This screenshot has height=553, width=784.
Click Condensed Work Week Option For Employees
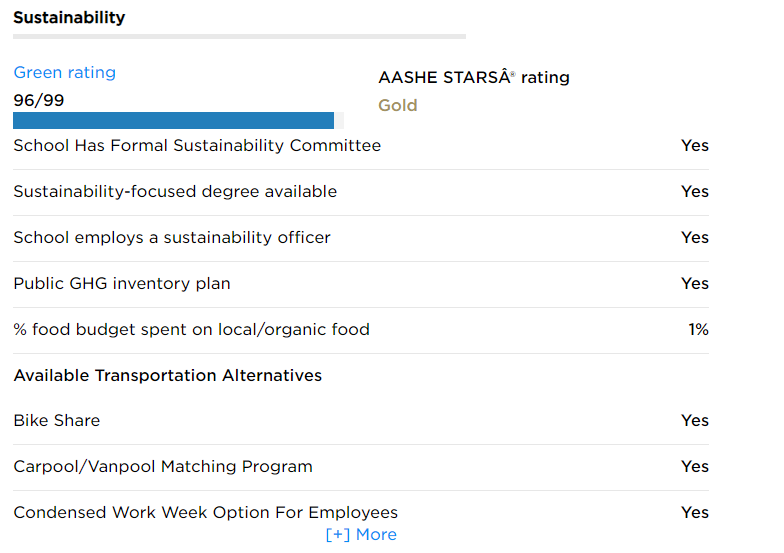tap(205, 513)
